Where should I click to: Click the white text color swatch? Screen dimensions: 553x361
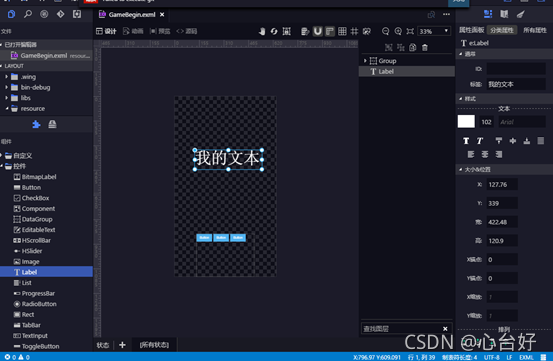tap(466, 122)
